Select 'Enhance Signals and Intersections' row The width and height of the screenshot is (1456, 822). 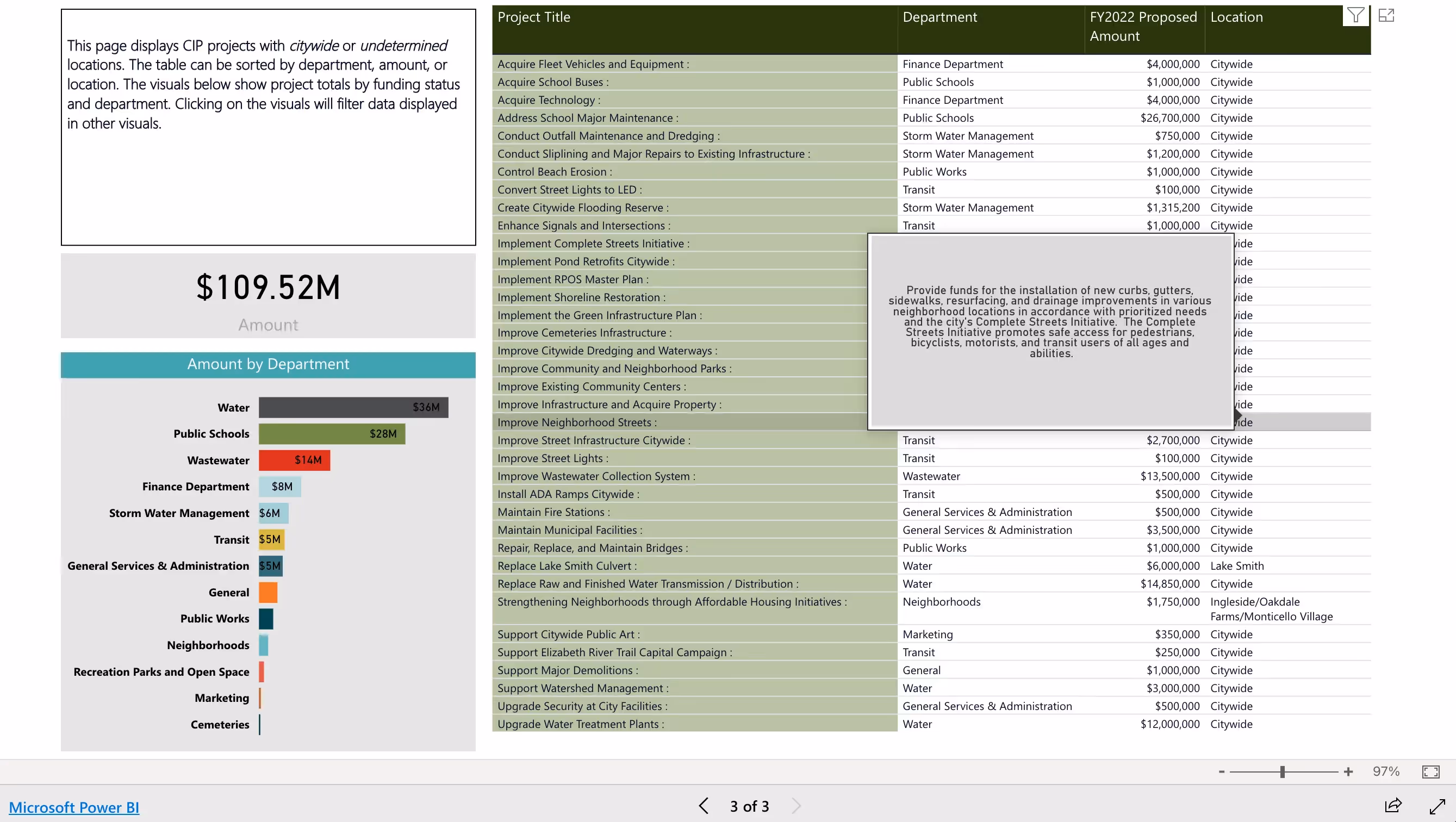[931, 226]
